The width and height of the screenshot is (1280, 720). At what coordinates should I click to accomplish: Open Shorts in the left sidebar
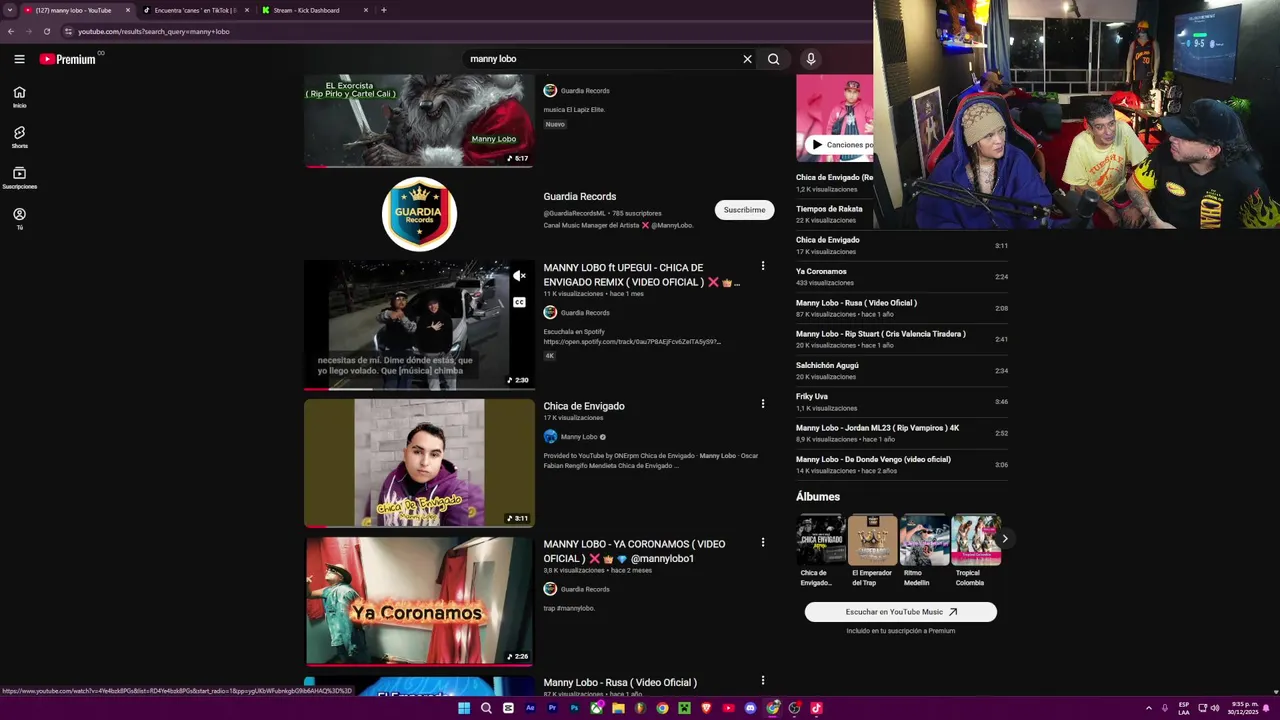pos(19,137)
